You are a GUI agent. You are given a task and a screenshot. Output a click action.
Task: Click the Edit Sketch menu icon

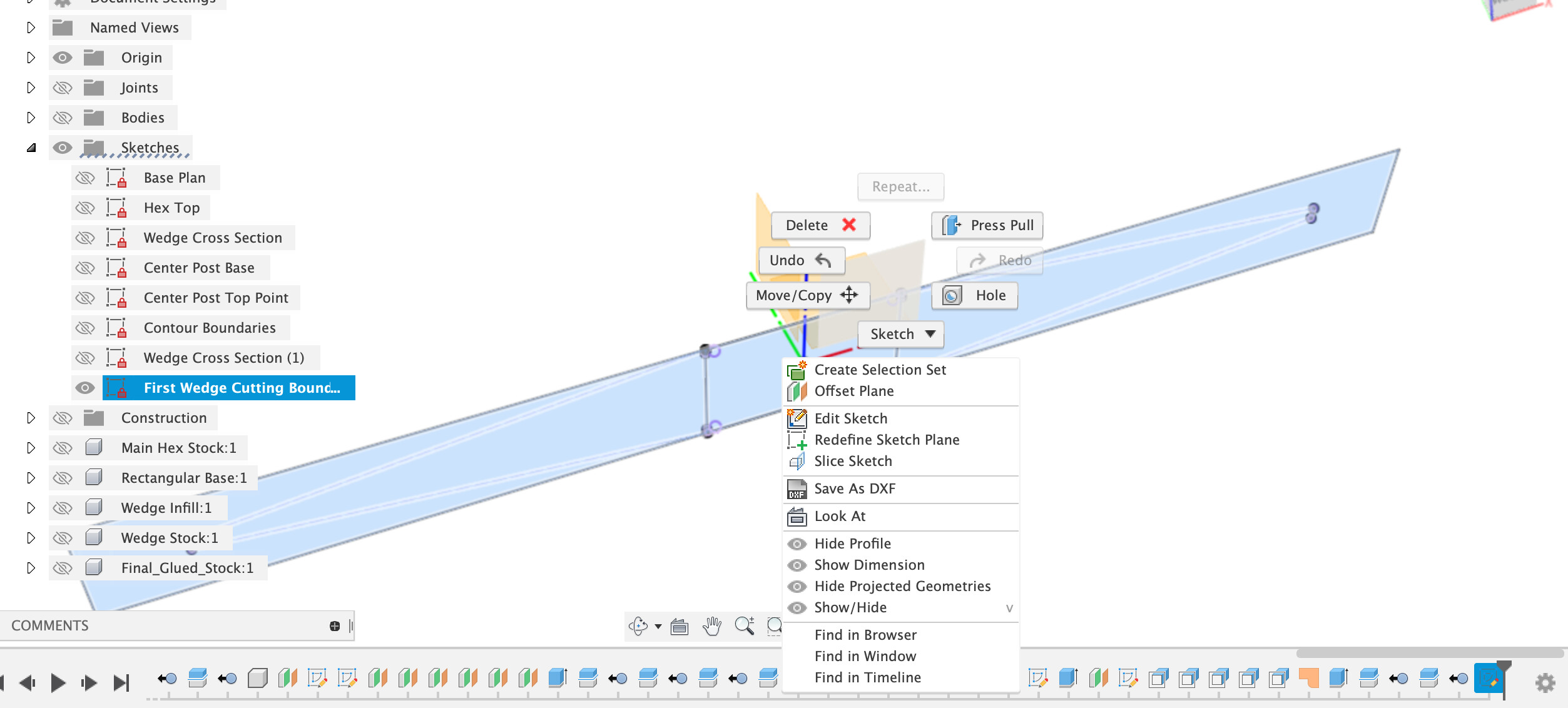click(797, 418)
